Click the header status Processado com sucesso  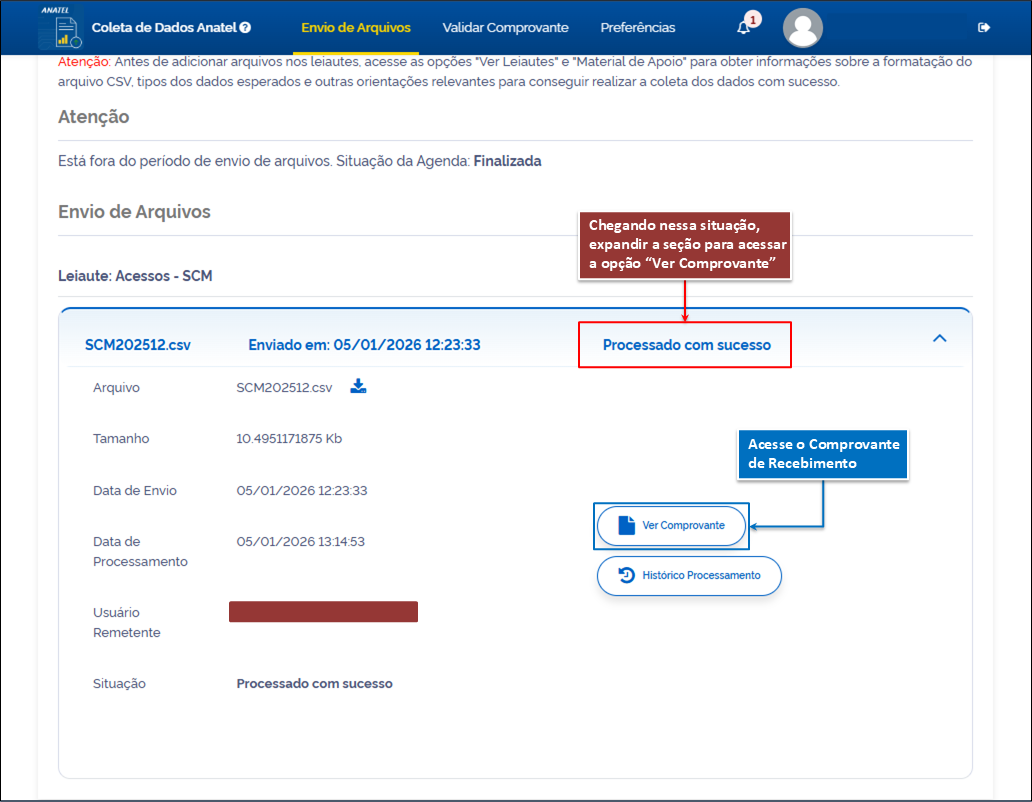pos(686,345)
